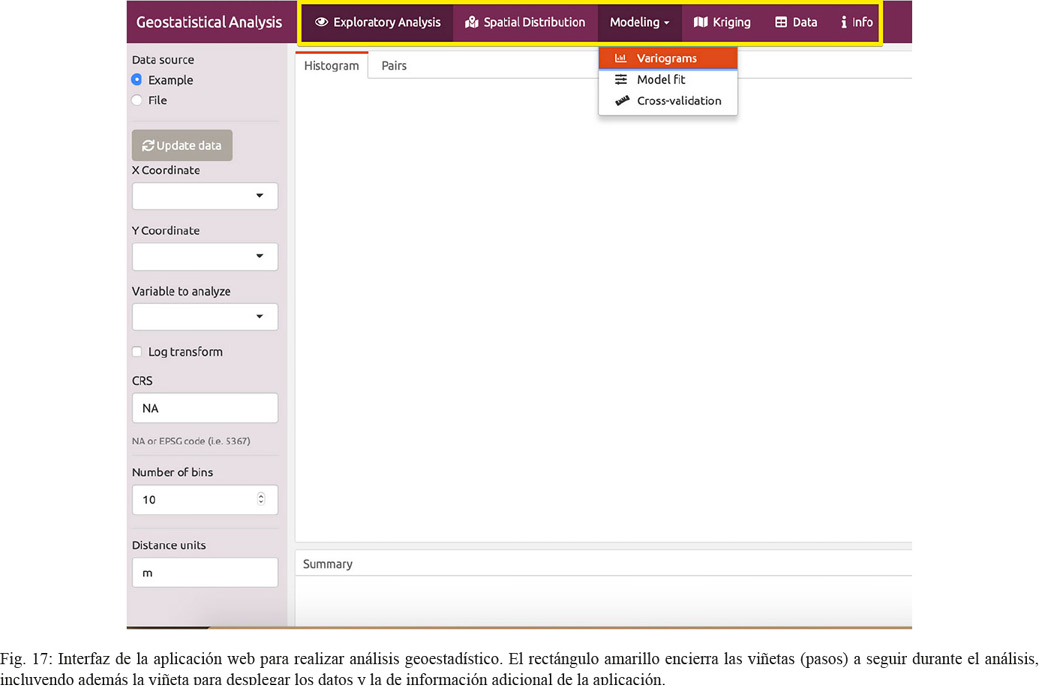Screen dimensions: 1039x686
Task: Click the ruler icon next to Cross-validation
Action: (622, 101)
